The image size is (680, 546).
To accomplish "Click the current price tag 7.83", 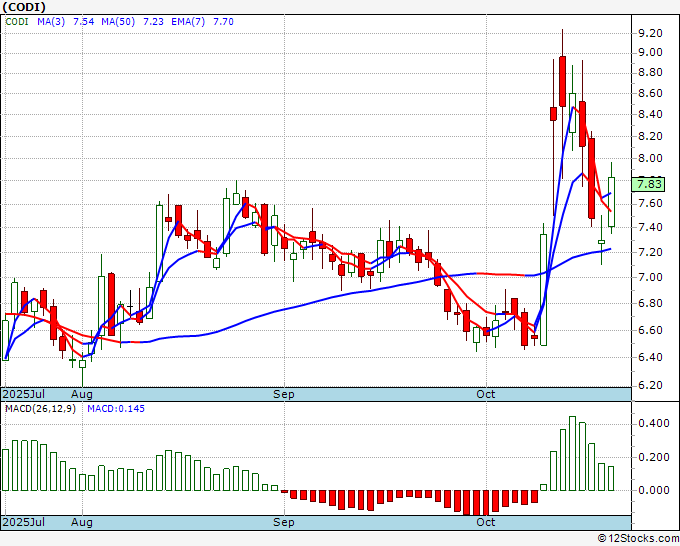I will coord(649,184).
